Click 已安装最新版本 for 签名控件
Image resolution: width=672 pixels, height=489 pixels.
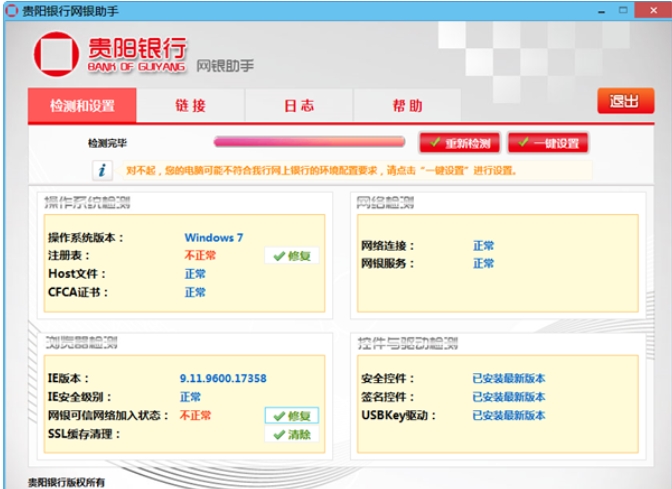[x=509, y=397]
